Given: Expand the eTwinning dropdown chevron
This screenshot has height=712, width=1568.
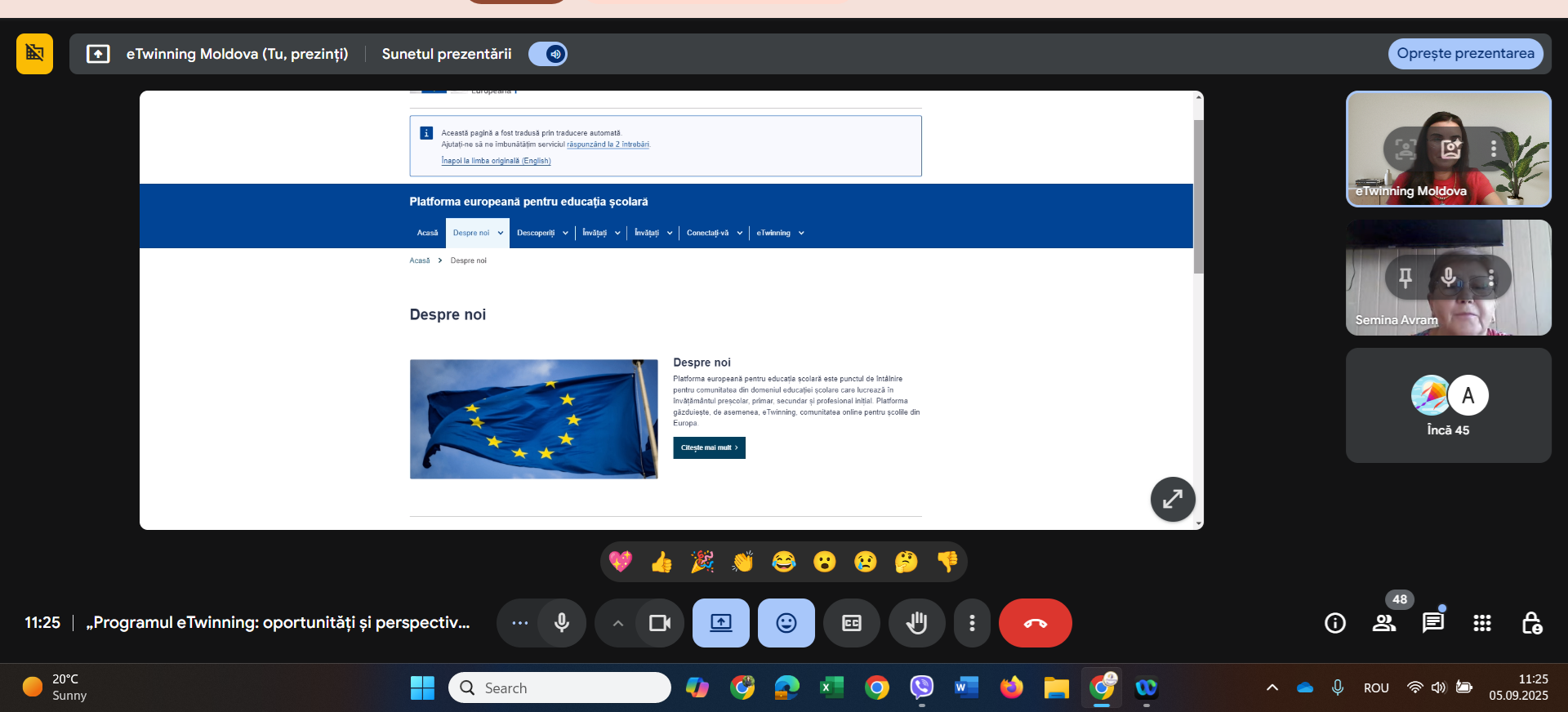Looking at the screenshot, I should click(801, 233).
